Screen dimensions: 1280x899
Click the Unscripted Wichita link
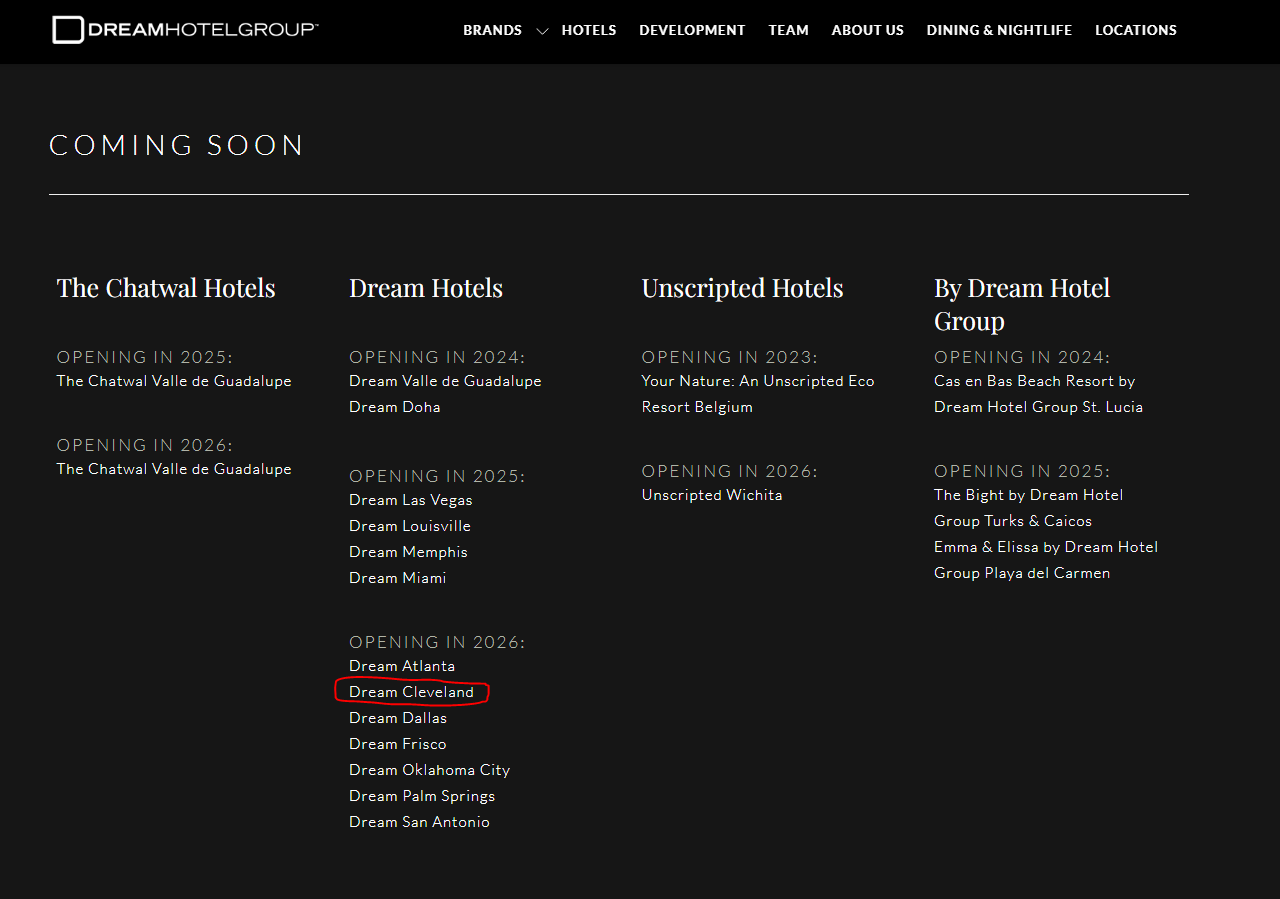click(712, 495)
